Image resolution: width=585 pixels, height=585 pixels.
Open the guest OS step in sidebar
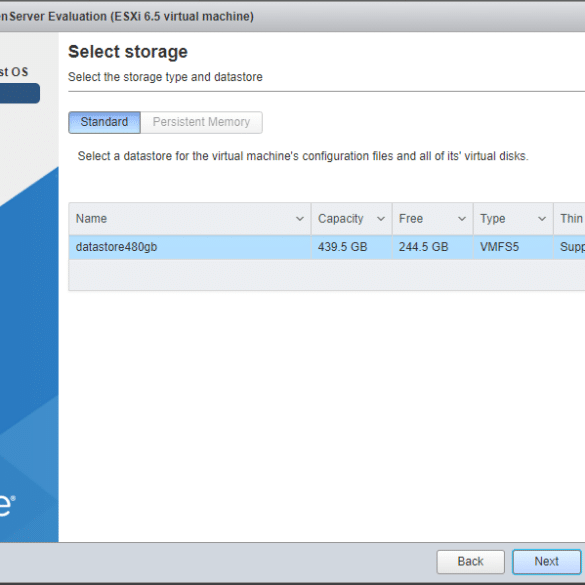[14, 72]
